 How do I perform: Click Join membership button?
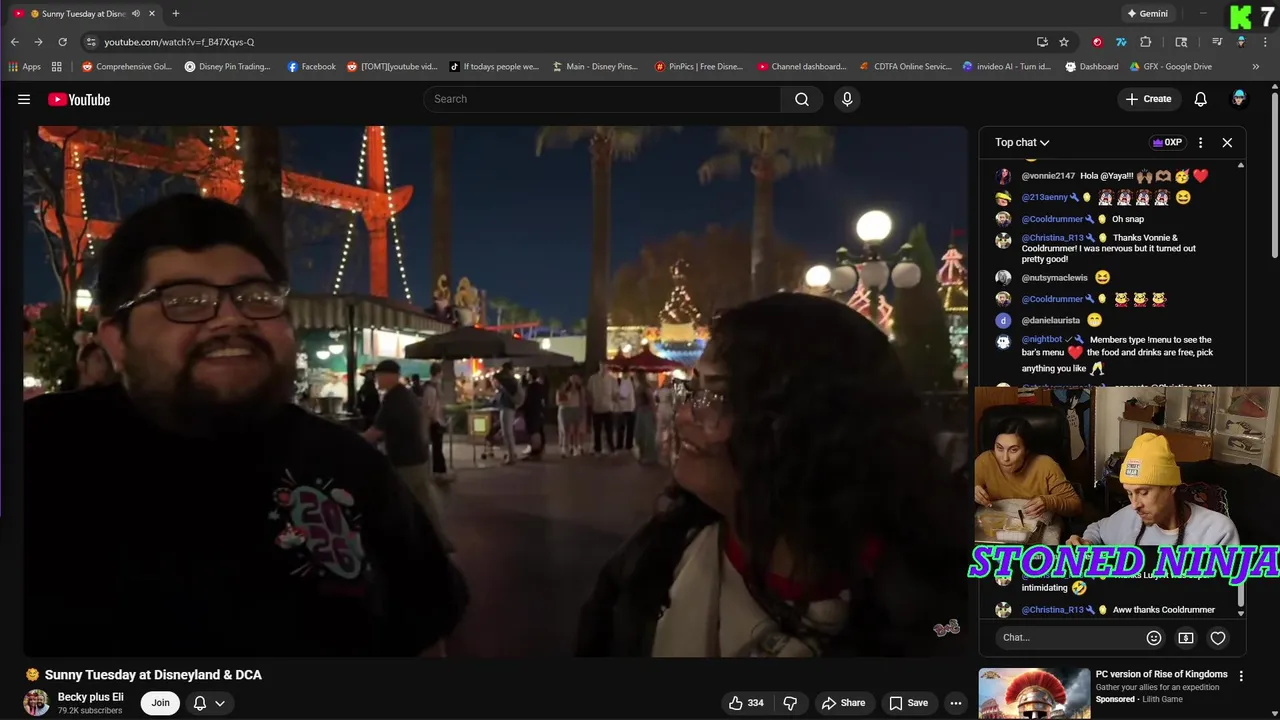pyautogui.click(x=161, y=703)
